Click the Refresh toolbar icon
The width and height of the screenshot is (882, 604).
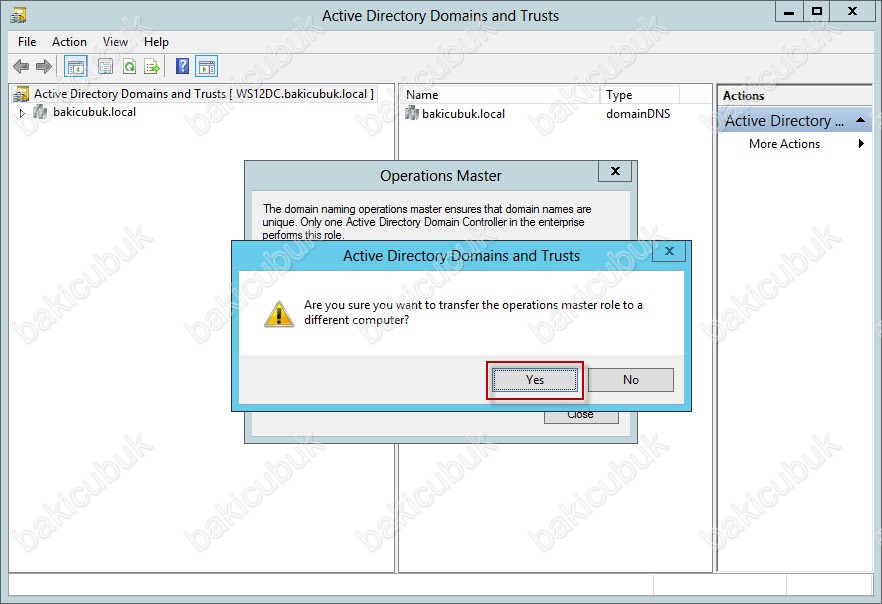pyautogui.click(x=129, y=67)
